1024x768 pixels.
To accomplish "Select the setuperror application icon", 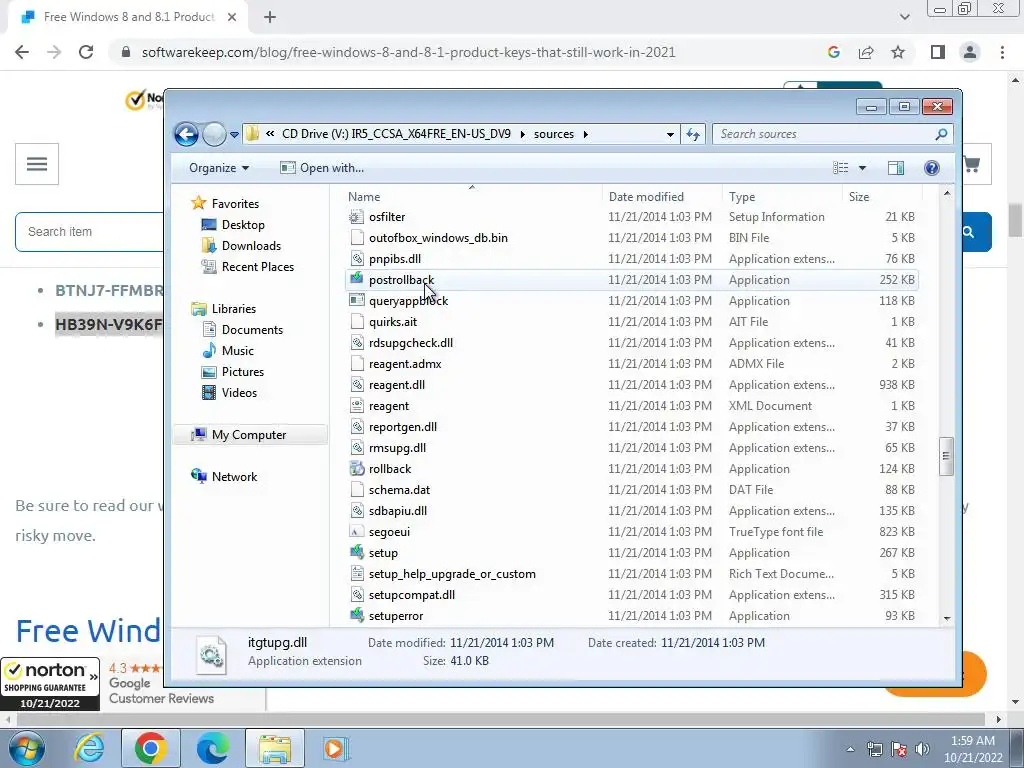I will click(x=356, y=616).
